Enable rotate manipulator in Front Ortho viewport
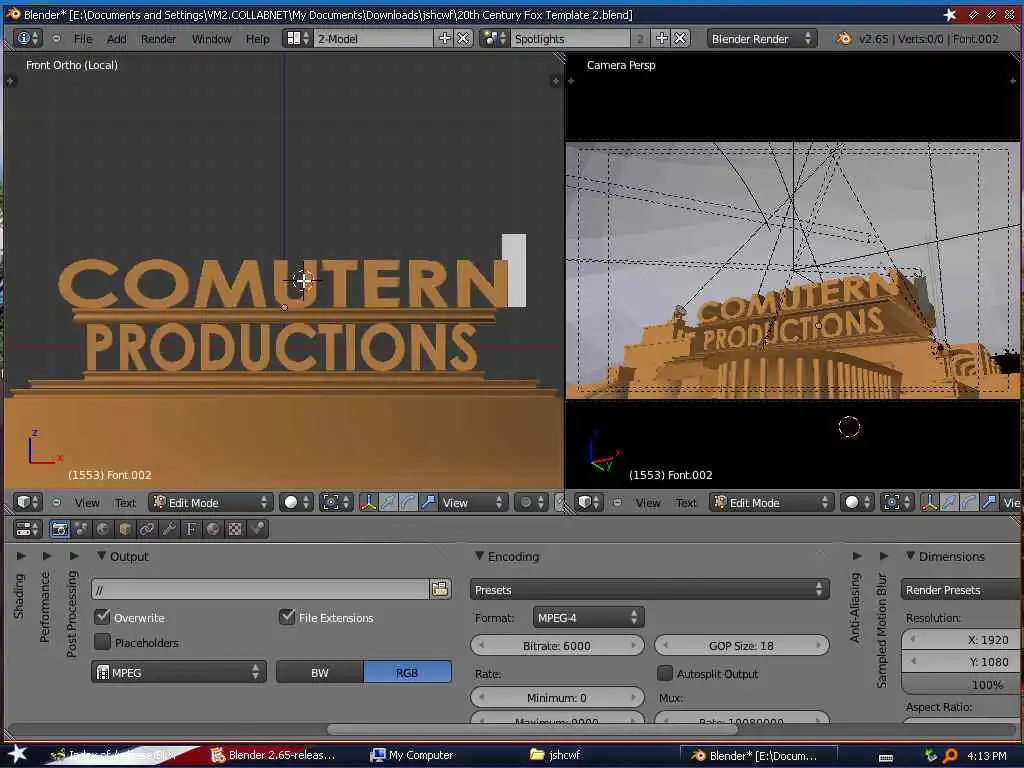Image resolution: width=1024 pixels, height=768 pixels. pos(409,502)
